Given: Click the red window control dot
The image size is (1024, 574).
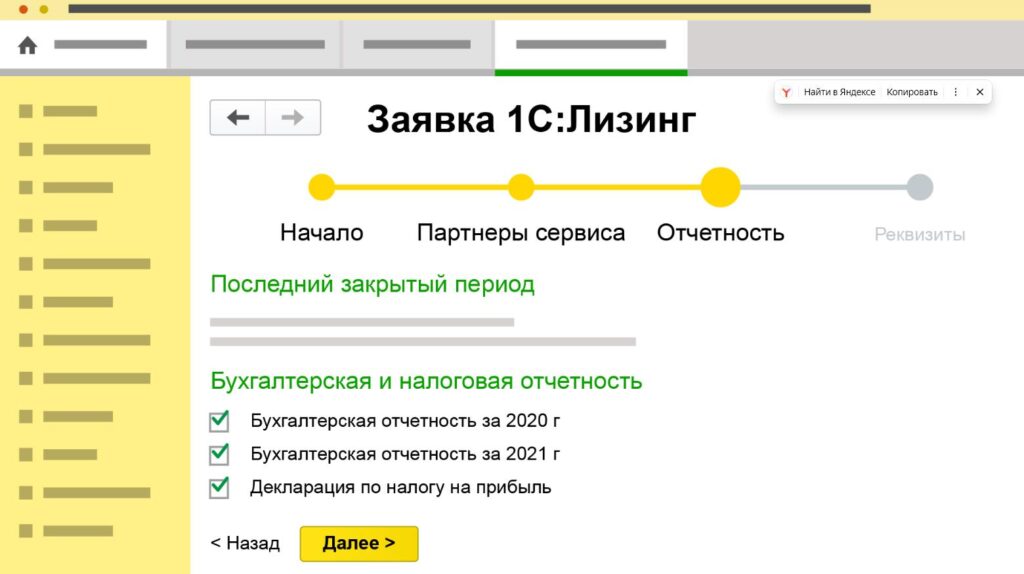Looking at the screenshot, I should [24, 9].
